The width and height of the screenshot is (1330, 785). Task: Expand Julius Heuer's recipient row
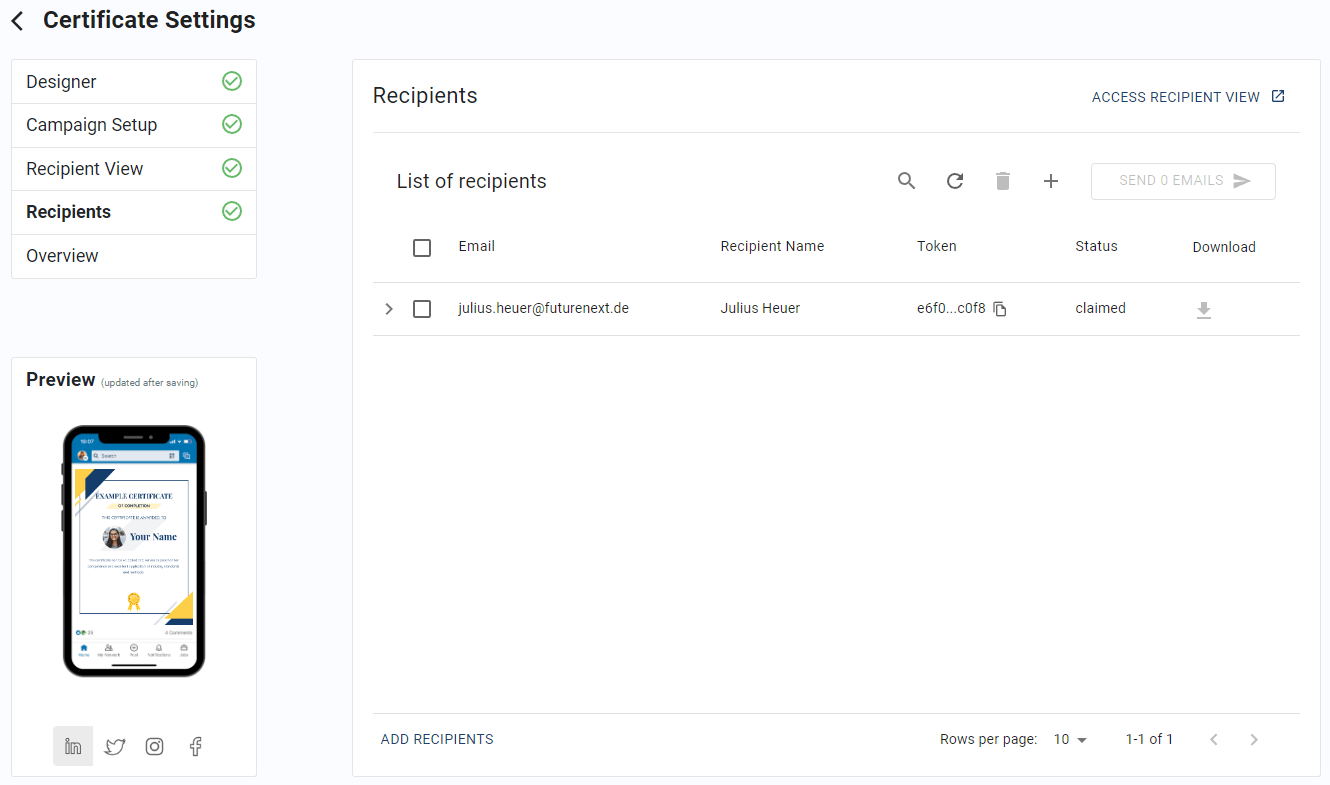(388, 308)
